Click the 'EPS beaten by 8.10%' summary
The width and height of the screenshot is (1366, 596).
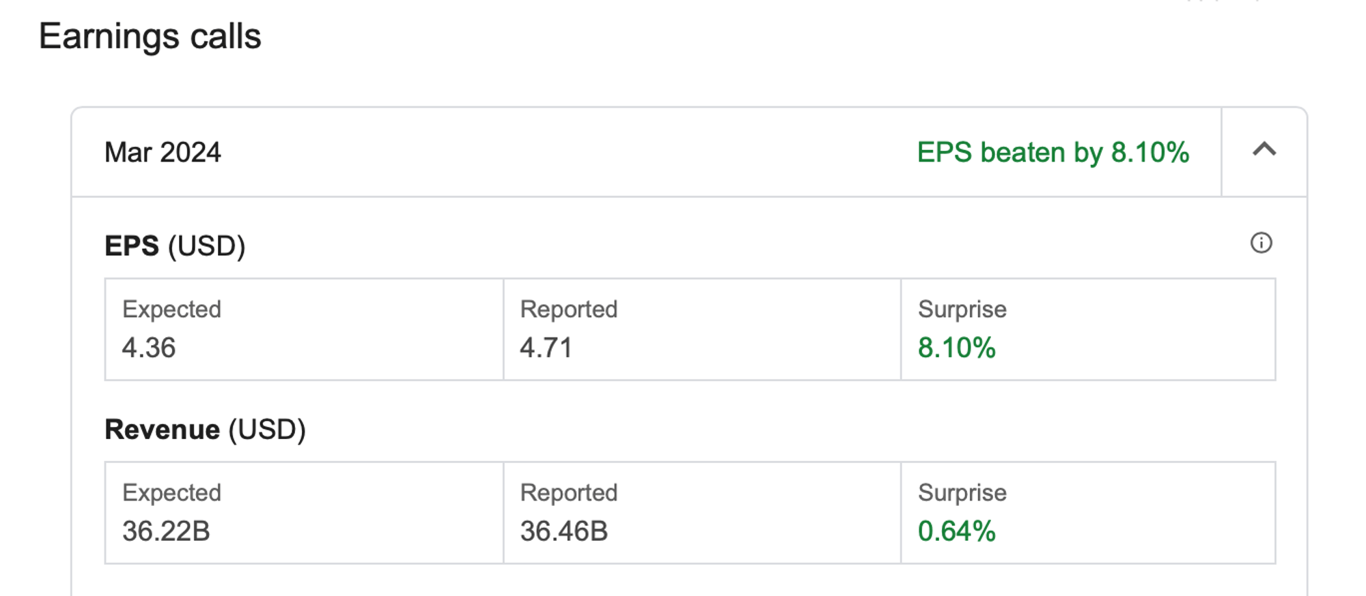(x=1053, y=153)
